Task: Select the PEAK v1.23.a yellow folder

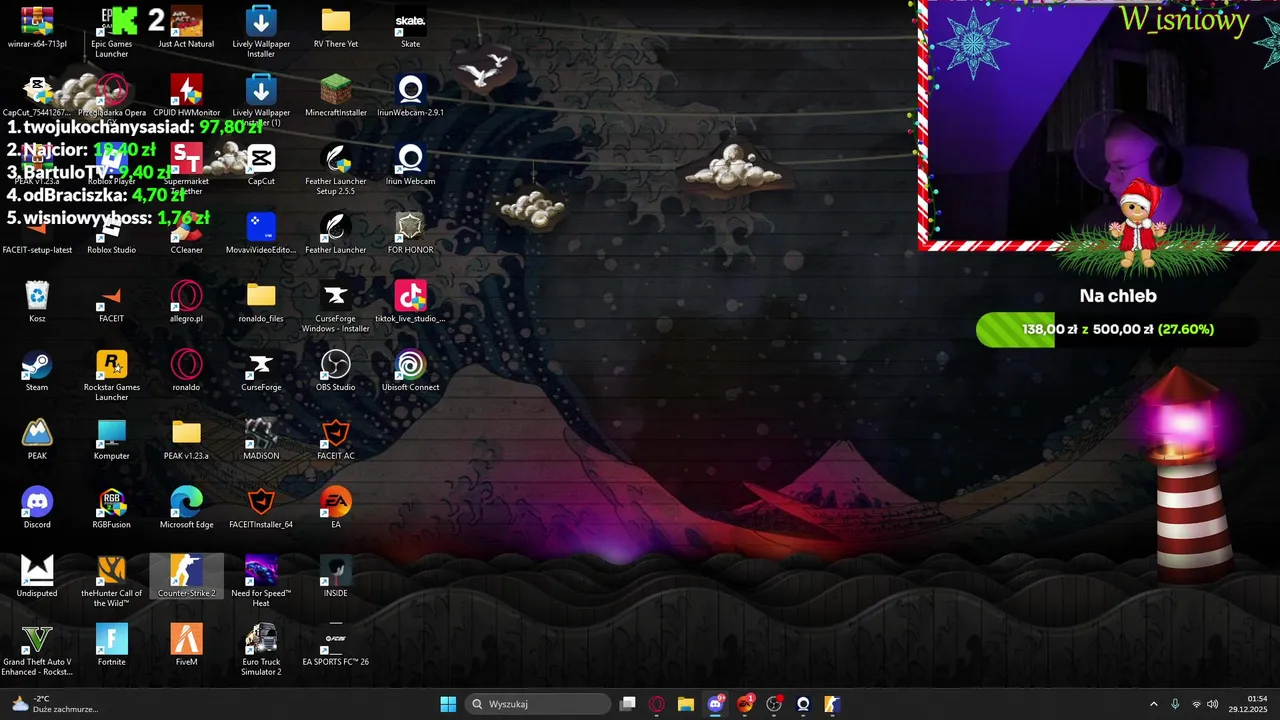Action: [186, 440]
